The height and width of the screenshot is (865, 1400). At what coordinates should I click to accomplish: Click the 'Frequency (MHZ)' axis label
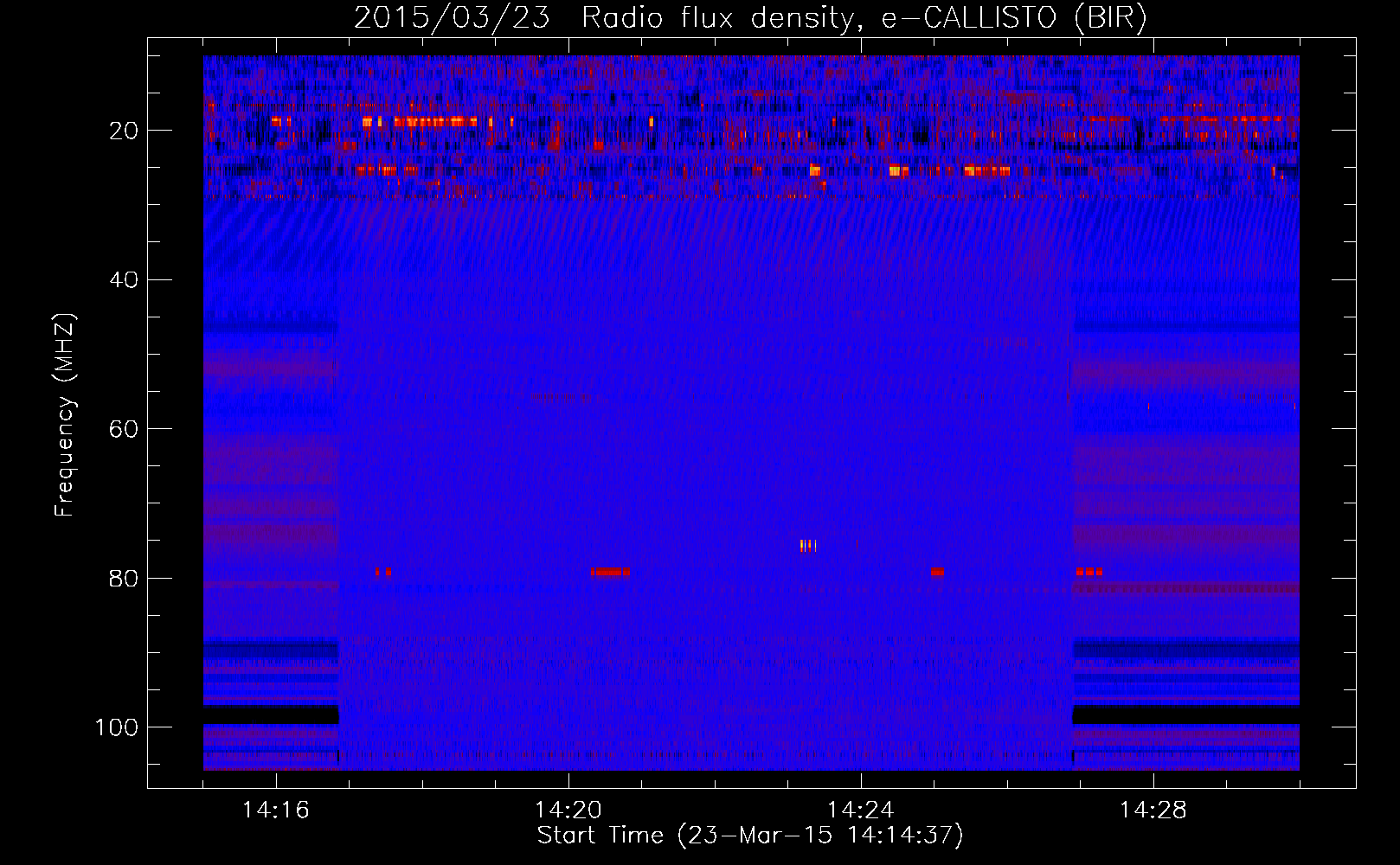coord(65,415)
